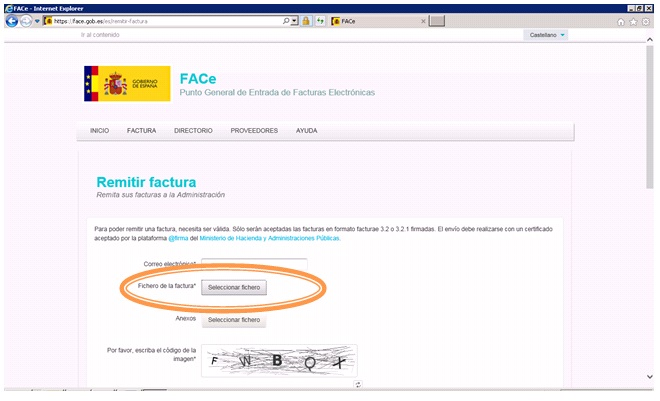The height and width of the screenshot is (401, 660).
Task: Click Seleccionar fichero for Fichero de la factura
Action: [234, 287]
